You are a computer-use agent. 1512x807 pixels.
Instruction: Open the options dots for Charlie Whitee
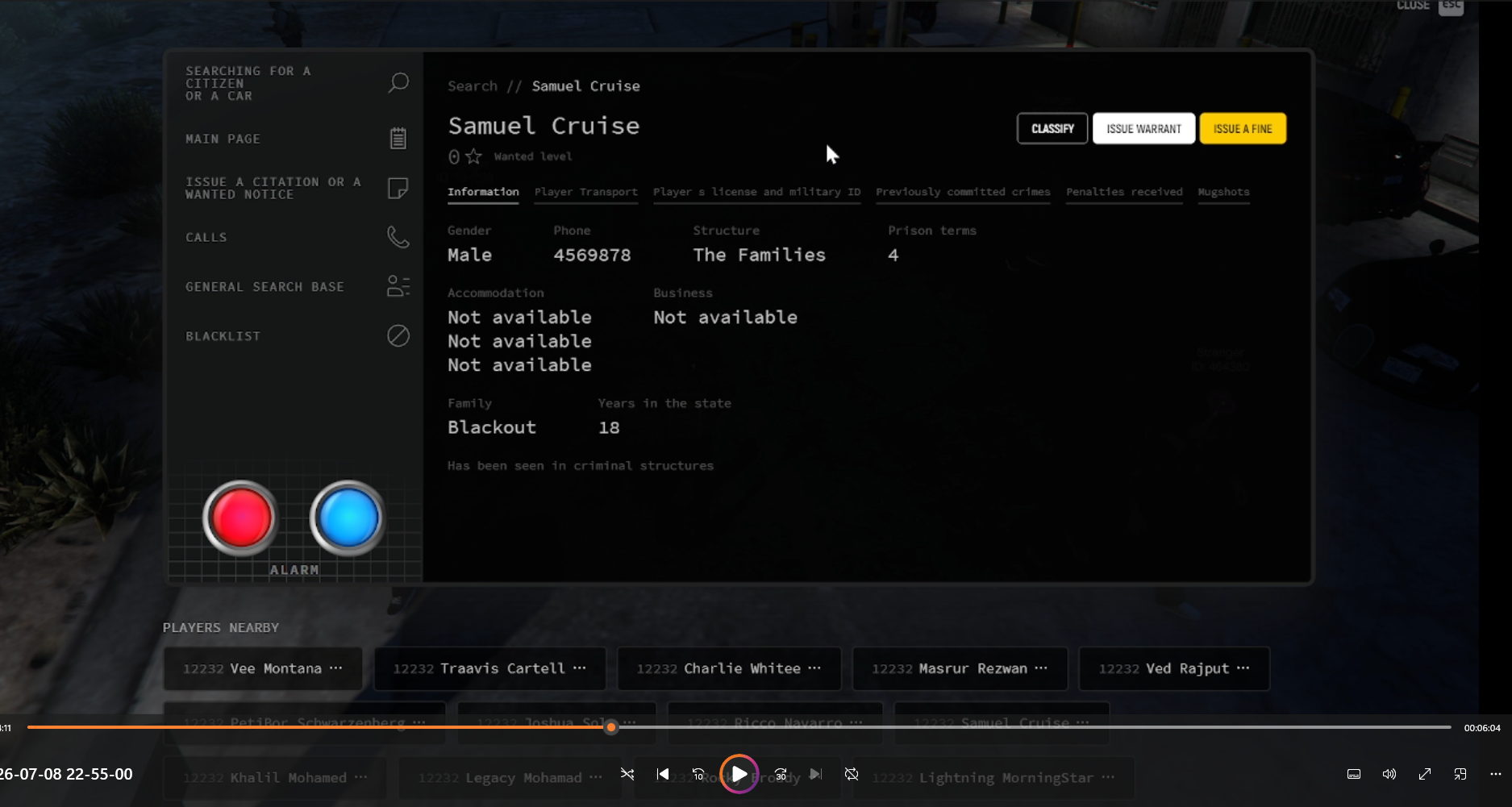pyautogui.click(x=814, y=668)
